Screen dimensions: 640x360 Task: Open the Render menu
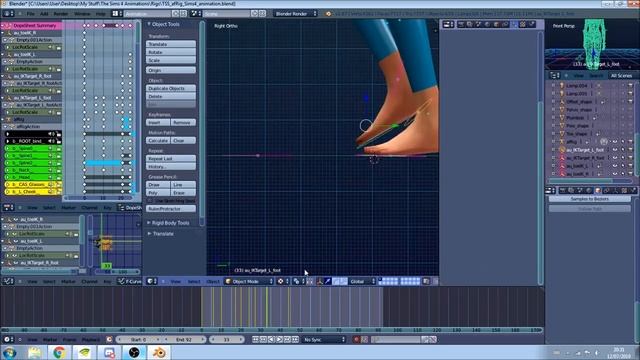(x=61, y=13)
